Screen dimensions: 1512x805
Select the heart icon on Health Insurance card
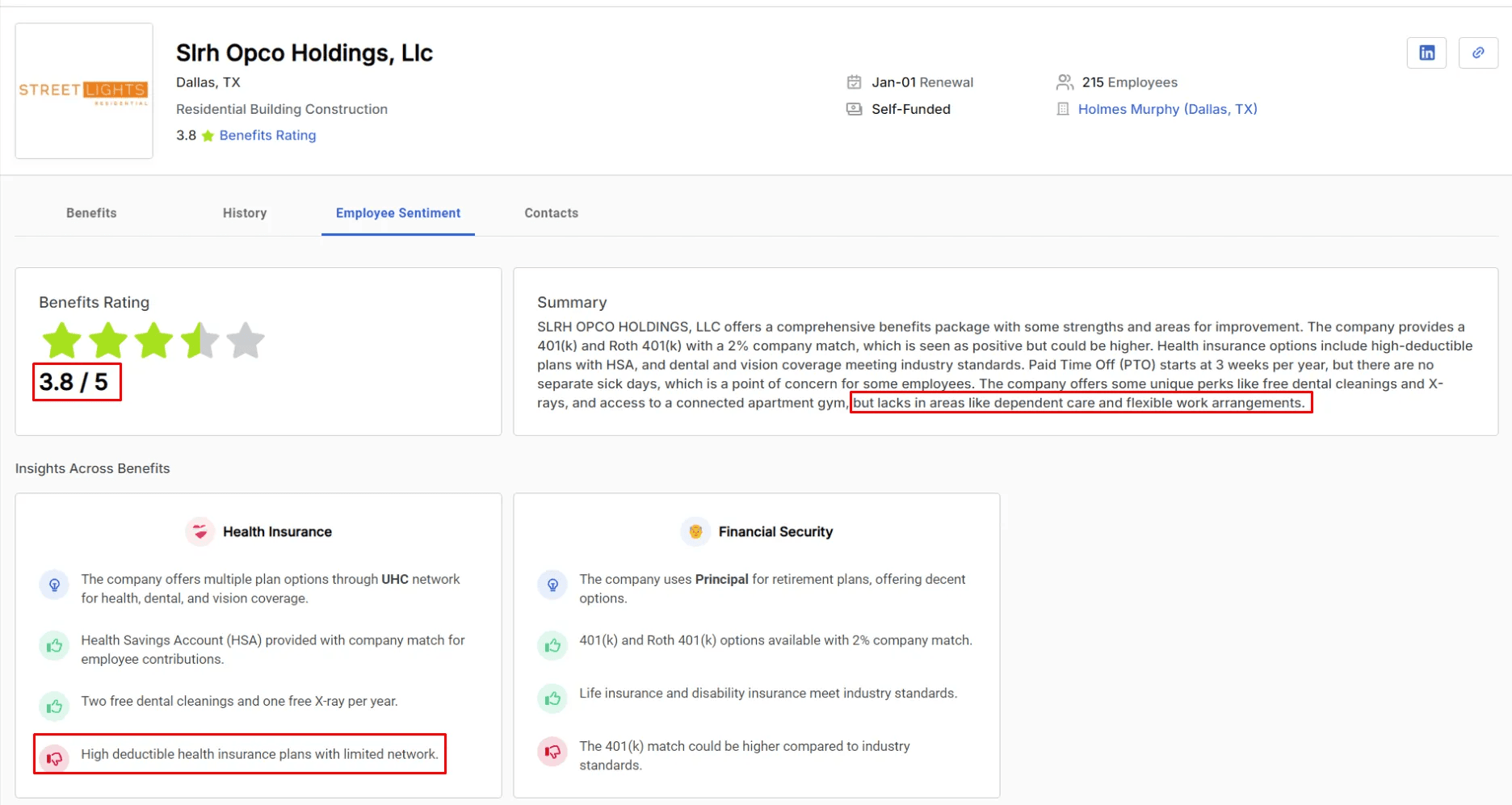point(199,531)
